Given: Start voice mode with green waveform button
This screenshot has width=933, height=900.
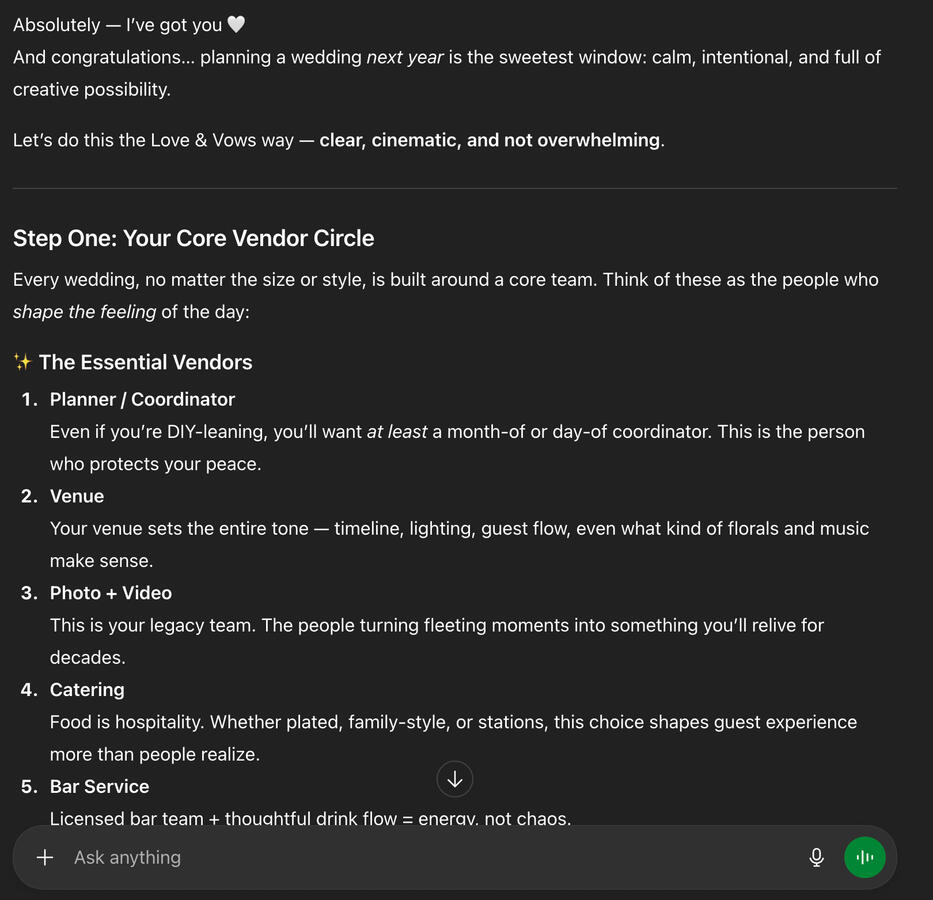Looking at the screenshot, I should (865, 857).
